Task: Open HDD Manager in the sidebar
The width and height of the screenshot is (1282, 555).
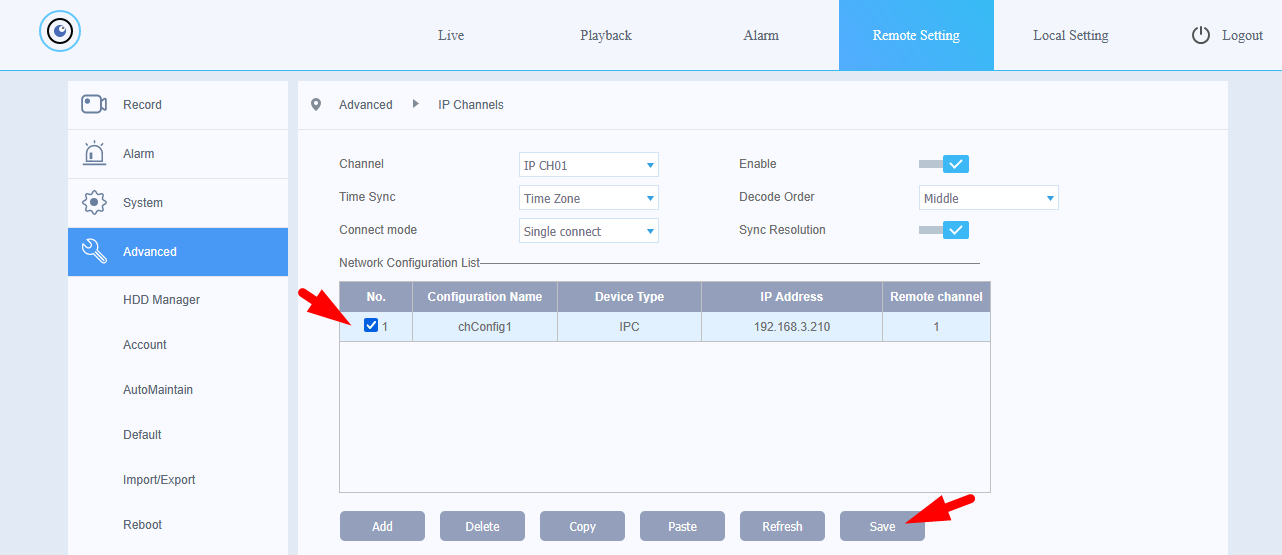Action: [x=161, y=299]
